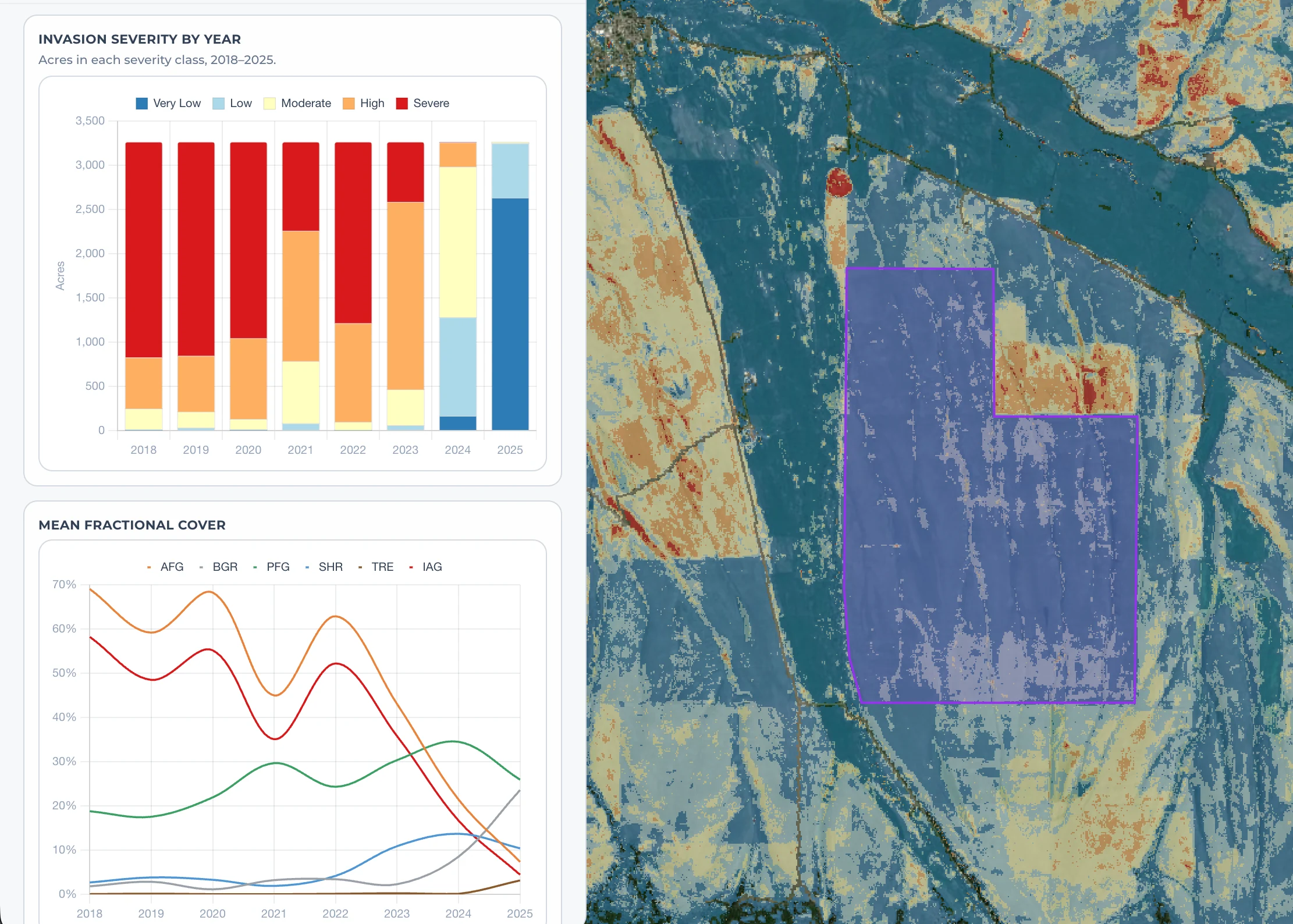Click the 2022 label under severity chart

[353, 450]
